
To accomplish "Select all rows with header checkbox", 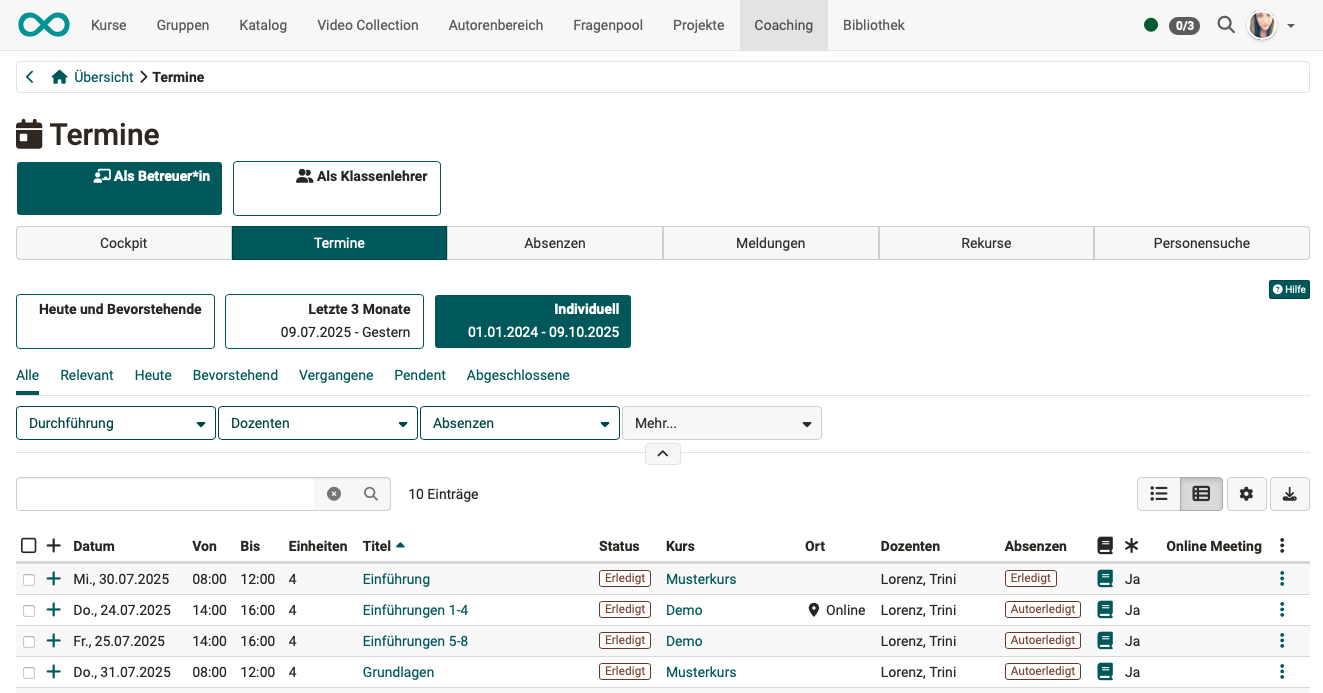I will pos(28,545).
